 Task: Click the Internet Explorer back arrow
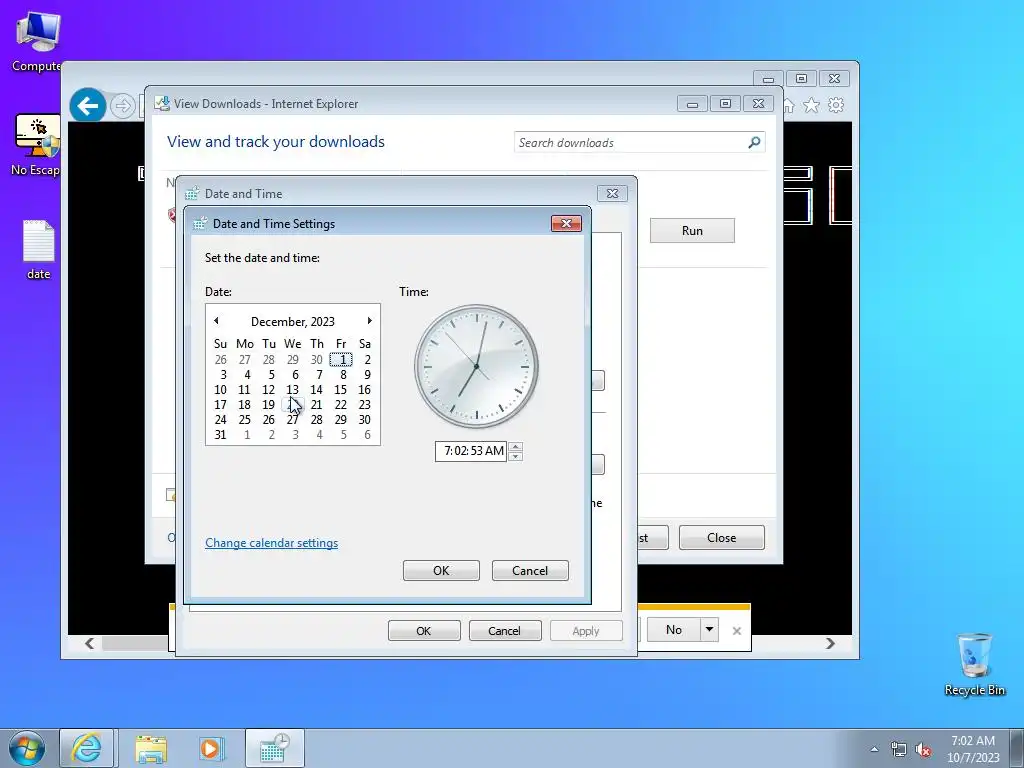coord(88,105)
